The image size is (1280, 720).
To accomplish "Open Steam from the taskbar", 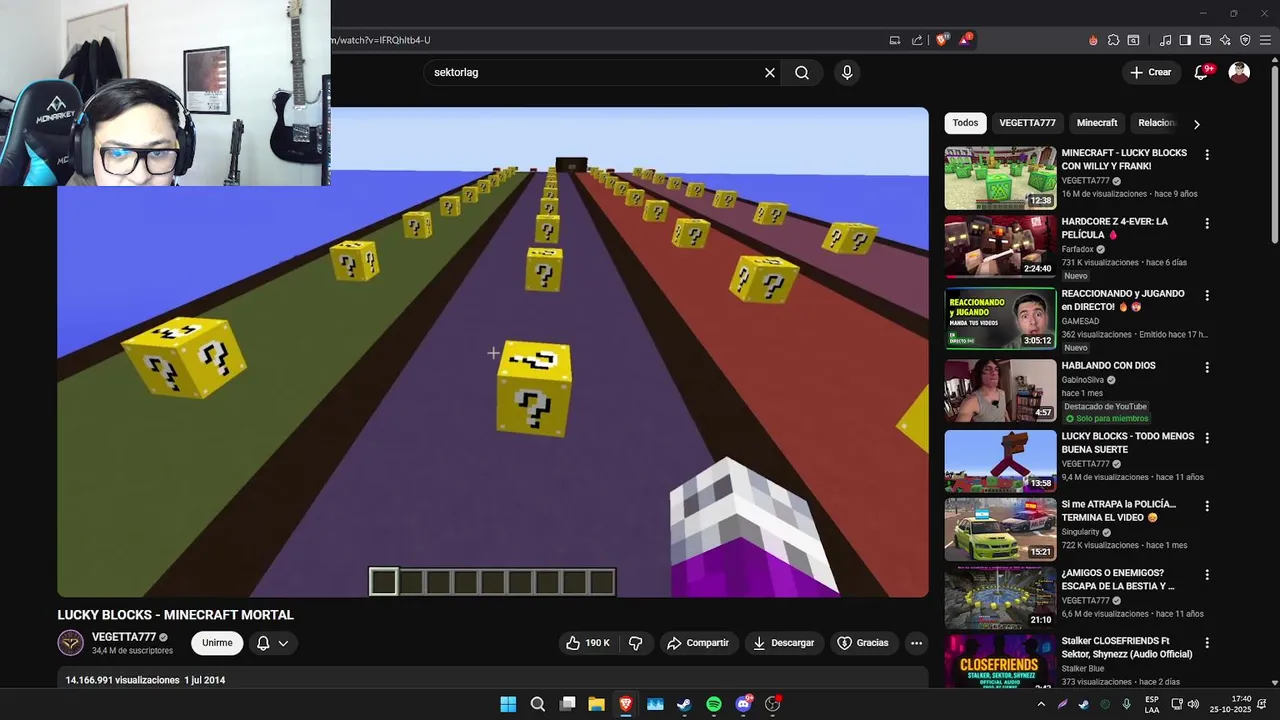I will [x=684, y=704].
